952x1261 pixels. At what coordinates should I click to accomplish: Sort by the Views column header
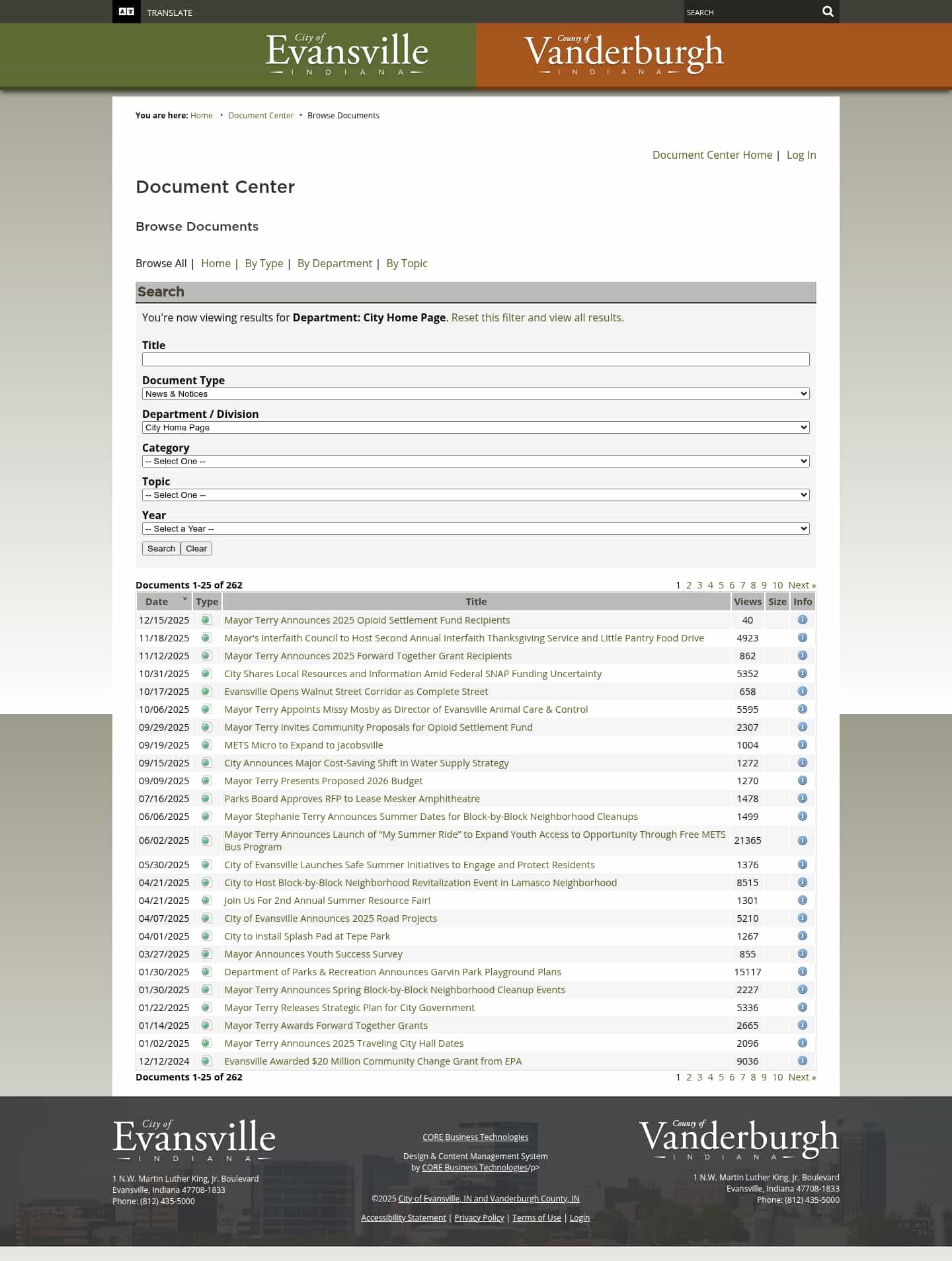(x=748, y=602)
